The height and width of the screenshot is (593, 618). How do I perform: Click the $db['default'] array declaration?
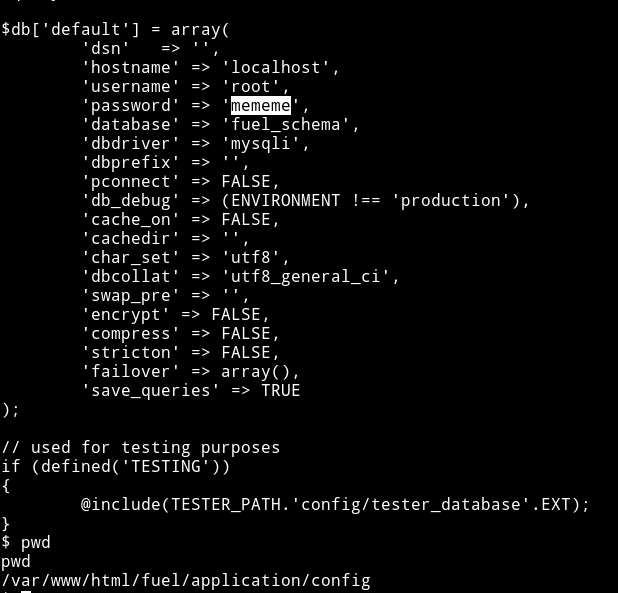115,30
